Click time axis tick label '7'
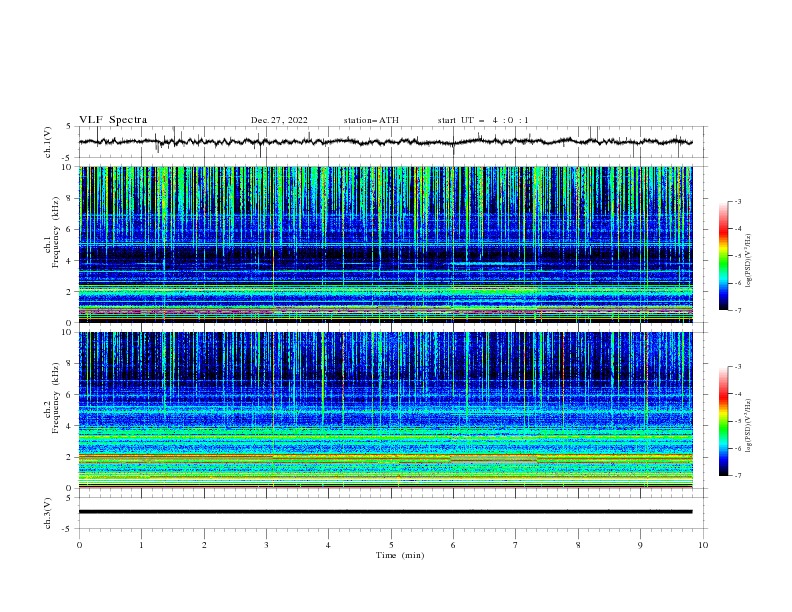This screenshot has height=612, width=792. [x=516, y=545]
